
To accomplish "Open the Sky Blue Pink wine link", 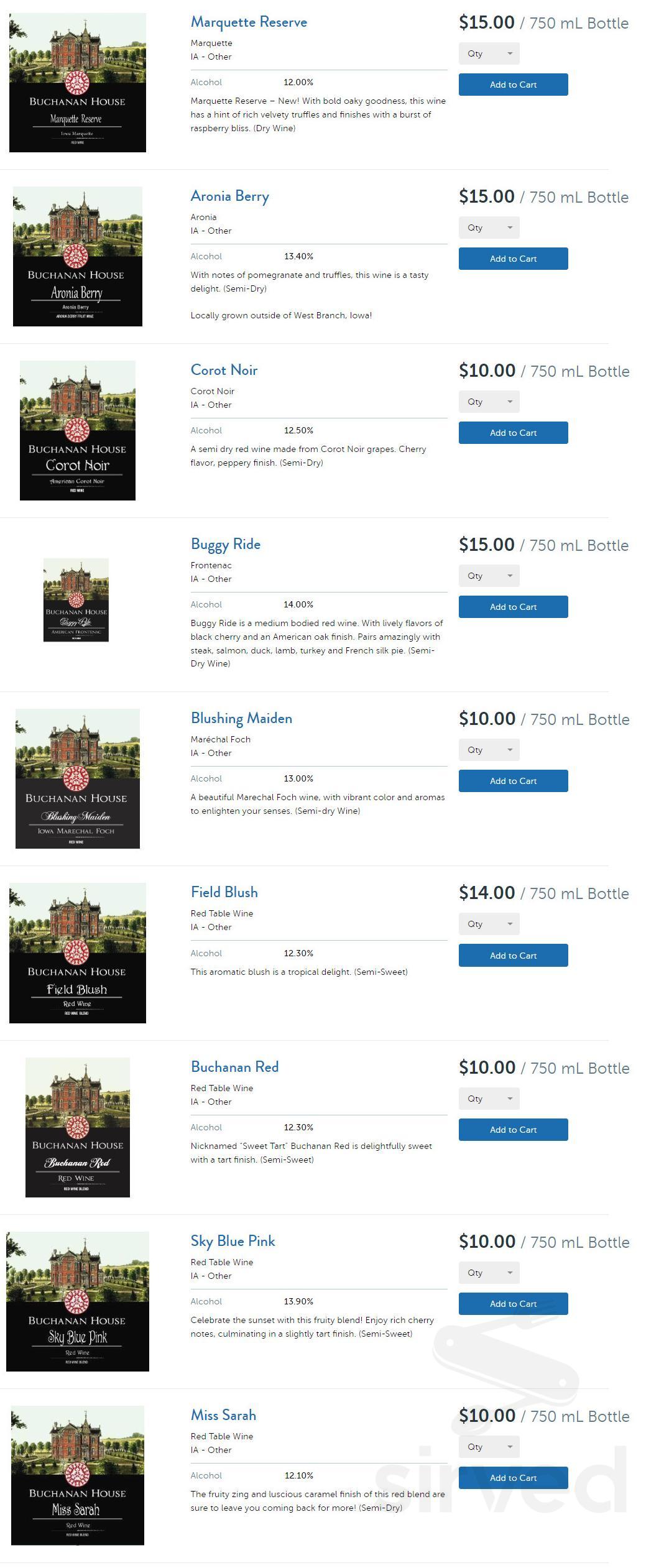I will click(x=233, y=1241).
